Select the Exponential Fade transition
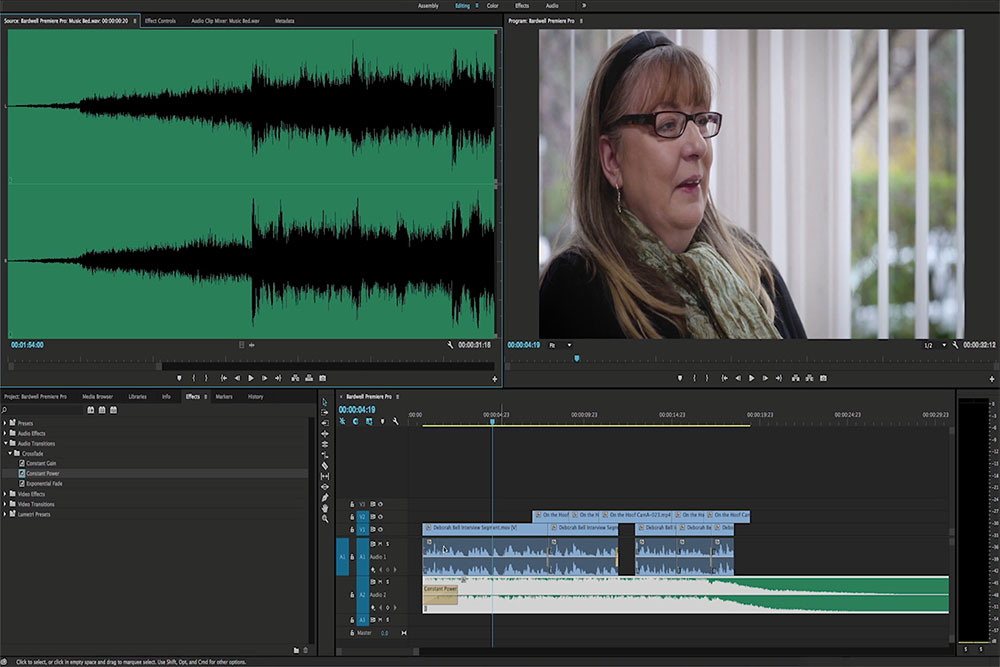The height and width of the screenshot is (667, 1000). pos(45,483)
